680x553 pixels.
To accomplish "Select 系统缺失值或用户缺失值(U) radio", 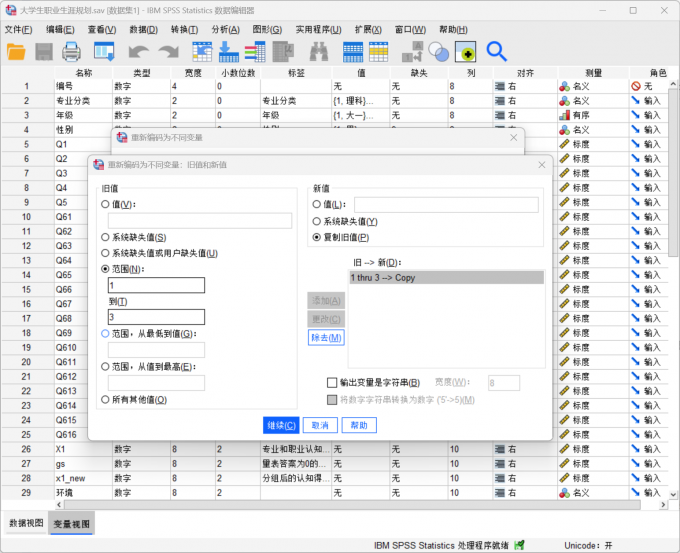I will (x=105, y=253).
